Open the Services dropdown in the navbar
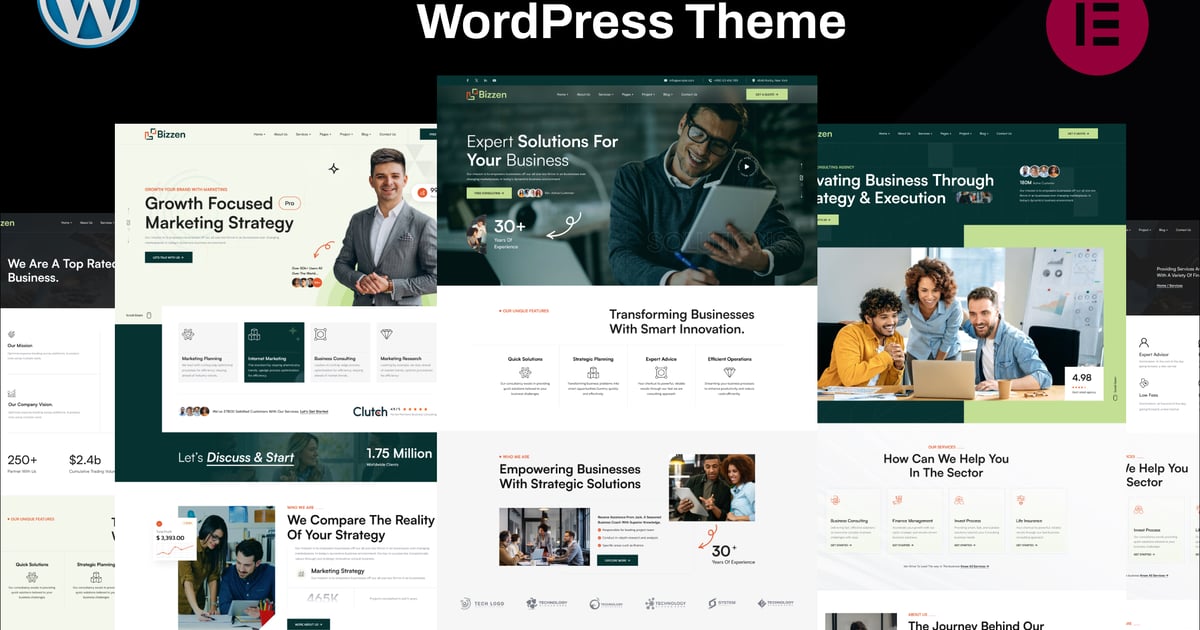This screenshot has width=1200, height=630. click(x=605, y=94)
